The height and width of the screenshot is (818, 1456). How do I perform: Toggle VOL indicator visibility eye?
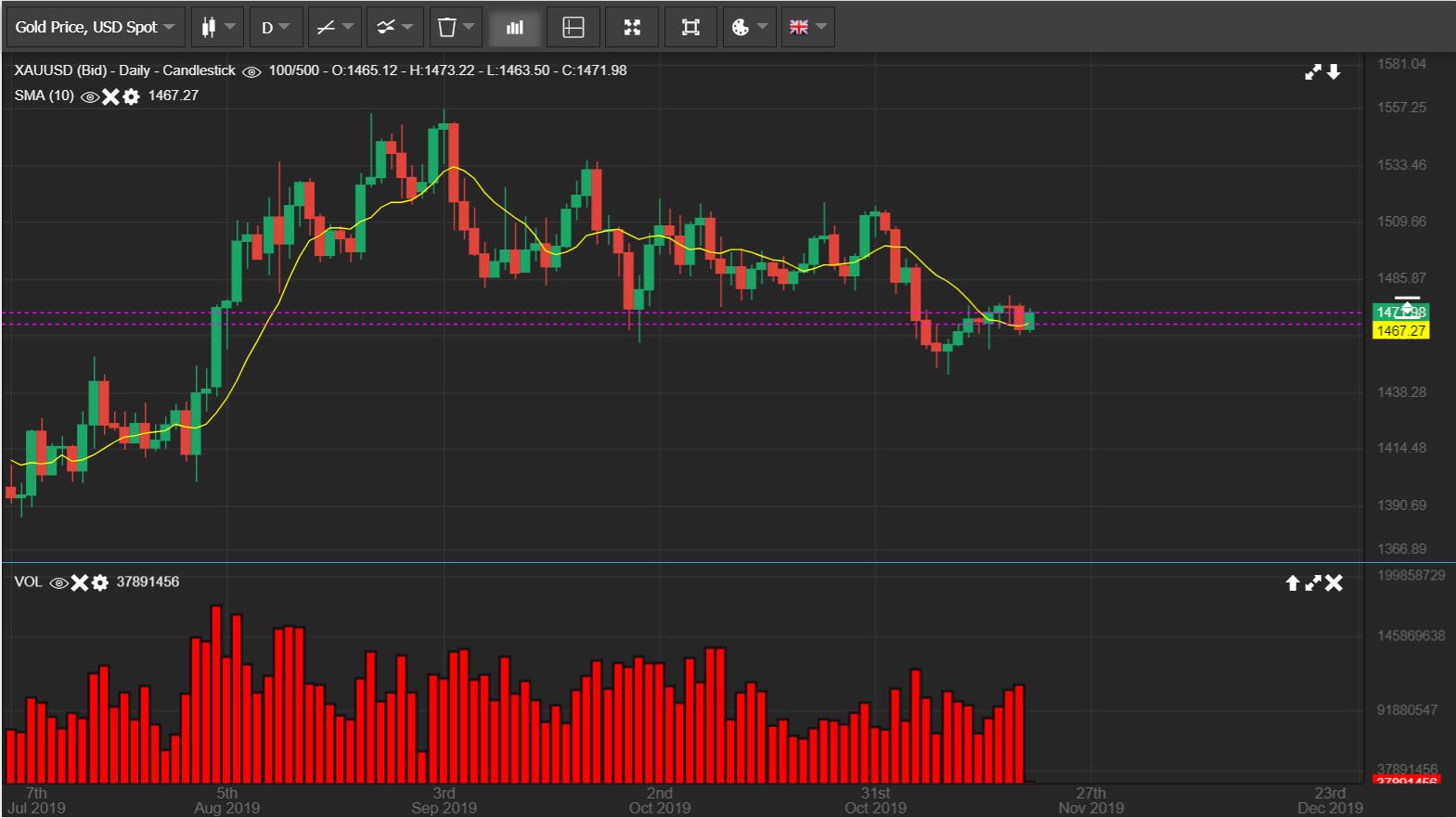click(58, 582)
